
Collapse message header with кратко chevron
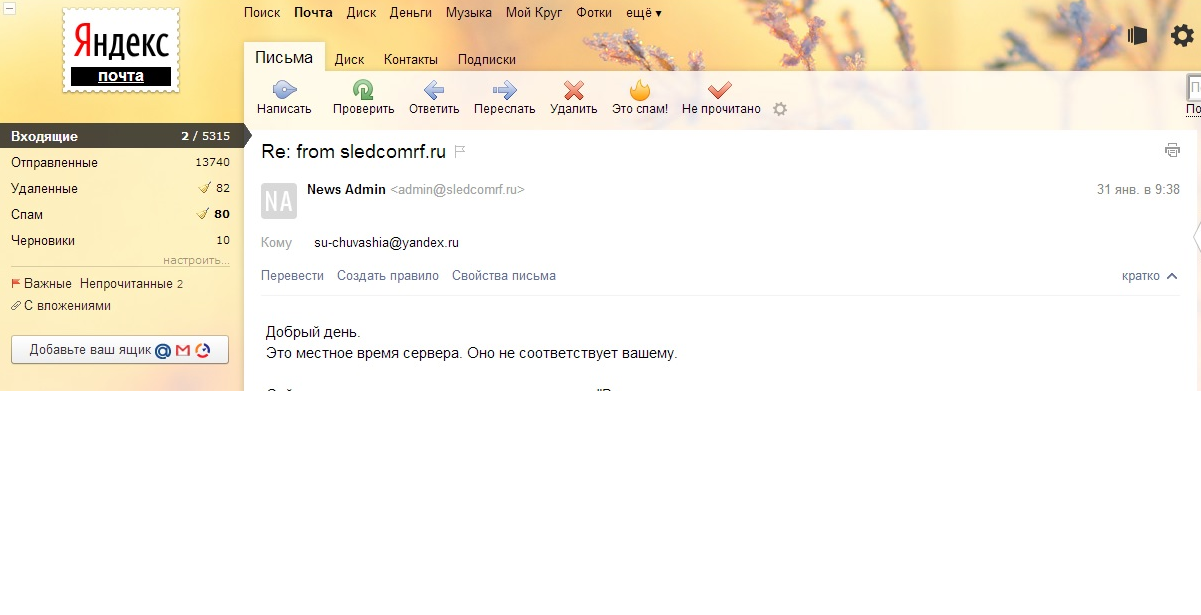pos(1172,276)
